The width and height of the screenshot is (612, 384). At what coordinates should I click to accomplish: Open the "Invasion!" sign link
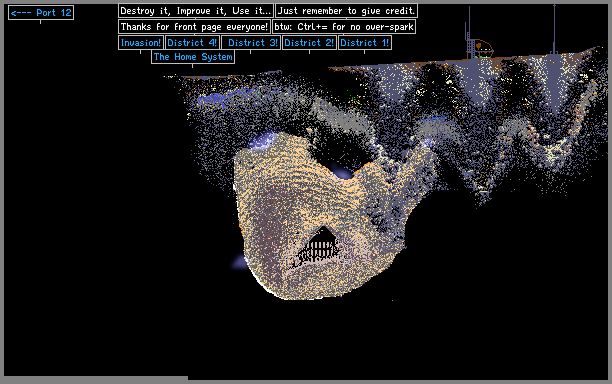141,43
